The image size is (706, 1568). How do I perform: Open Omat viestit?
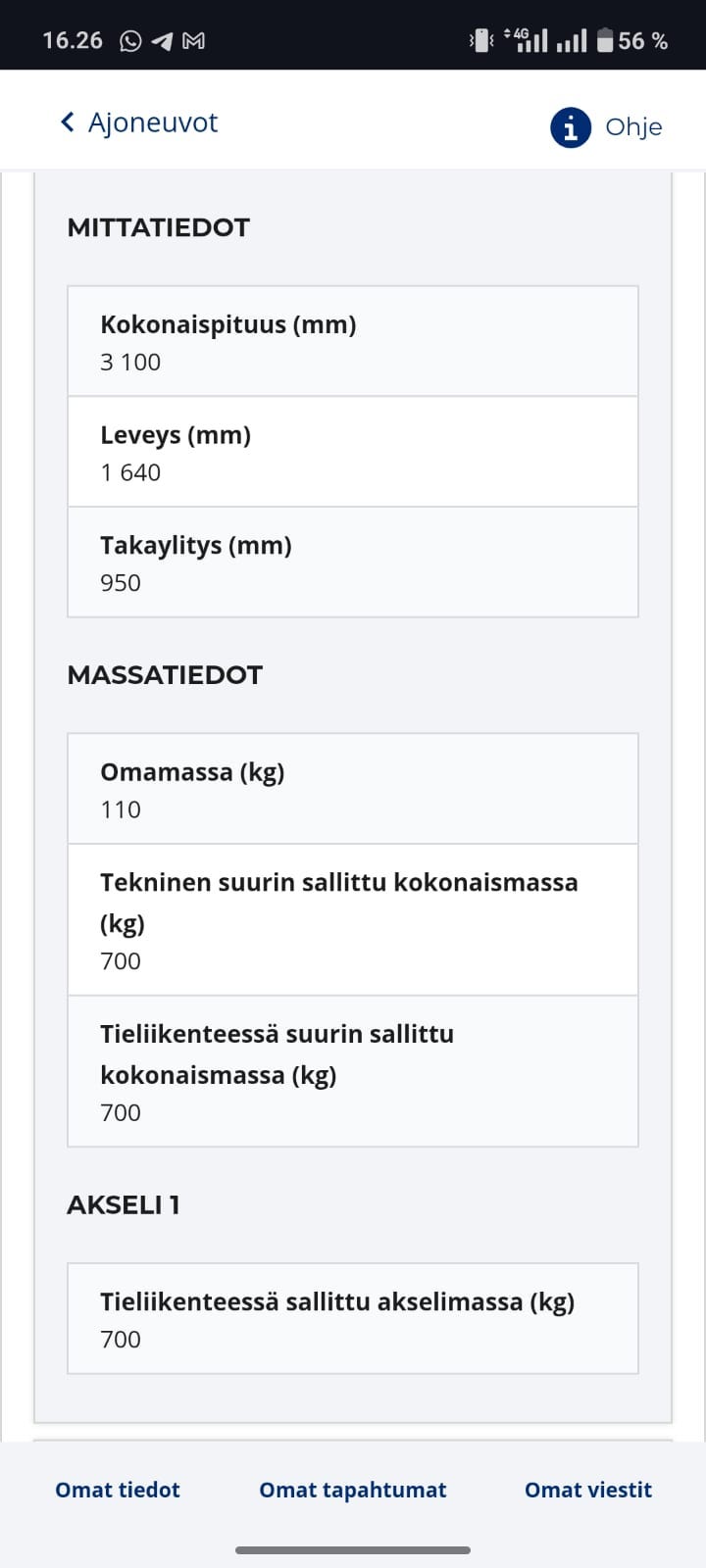[x=587, y=1490]
